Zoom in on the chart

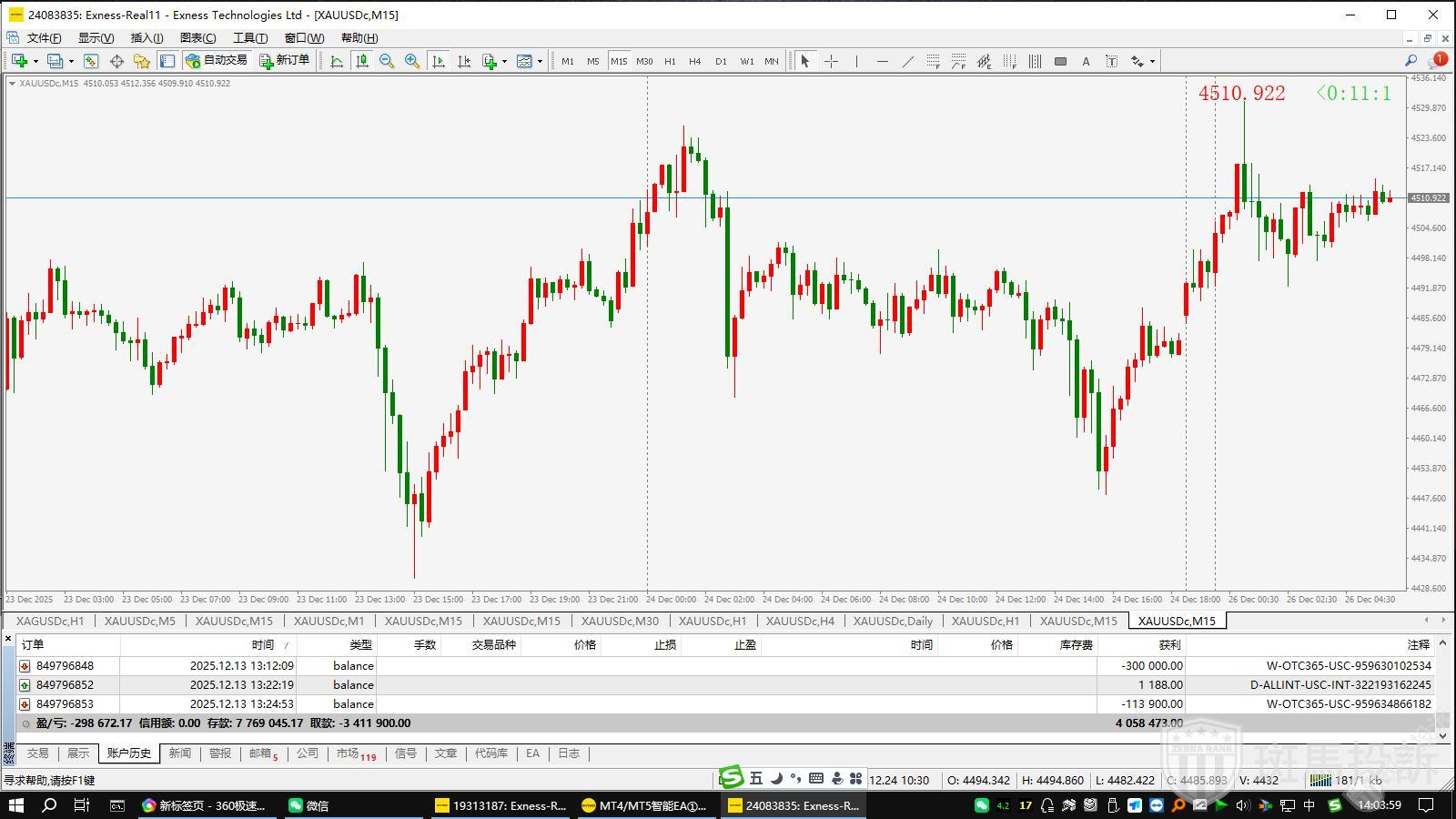coord(412,61)
